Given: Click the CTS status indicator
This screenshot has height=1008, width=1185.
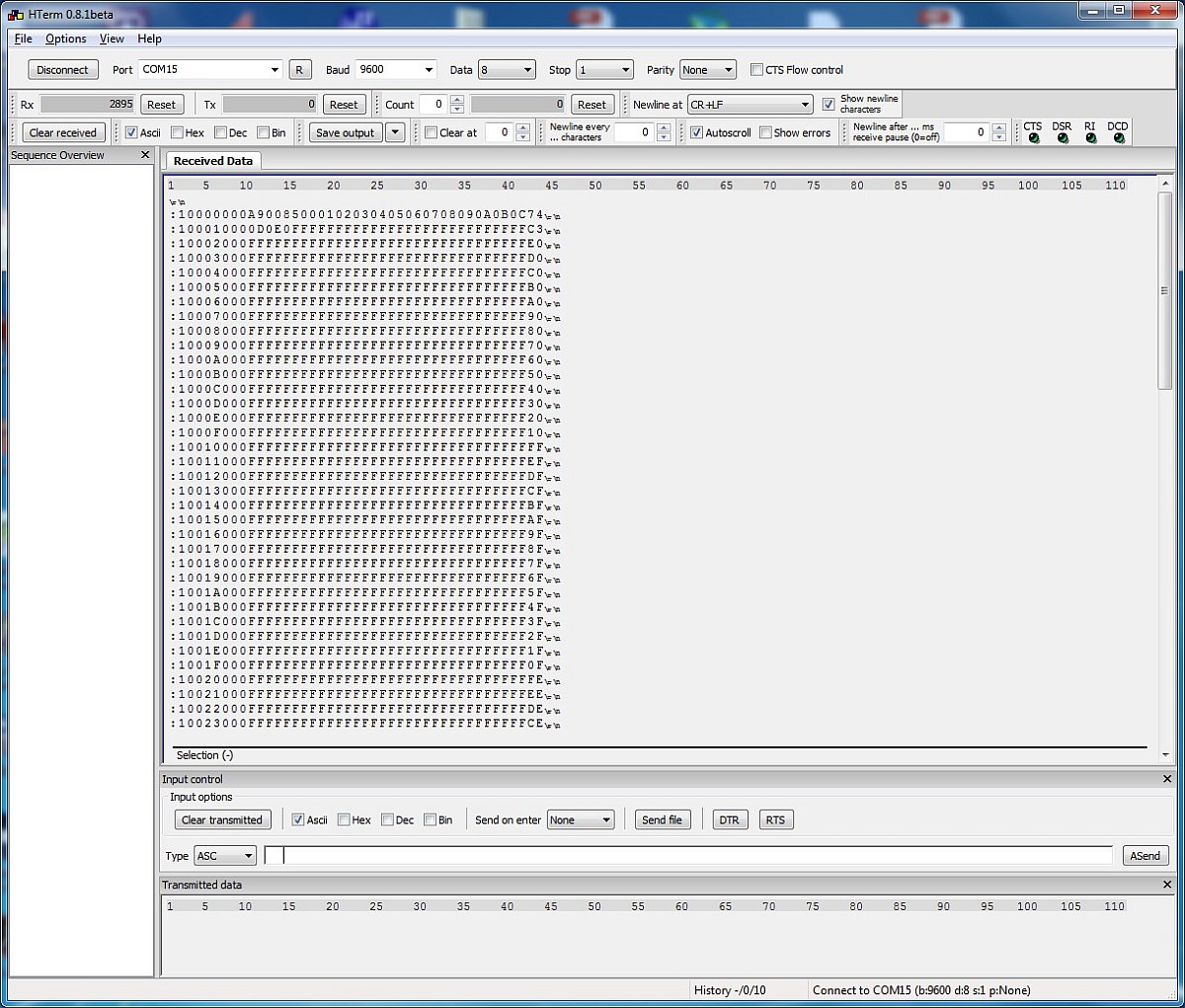Looking at the screenshot, I should click(x=1033, y=138).
